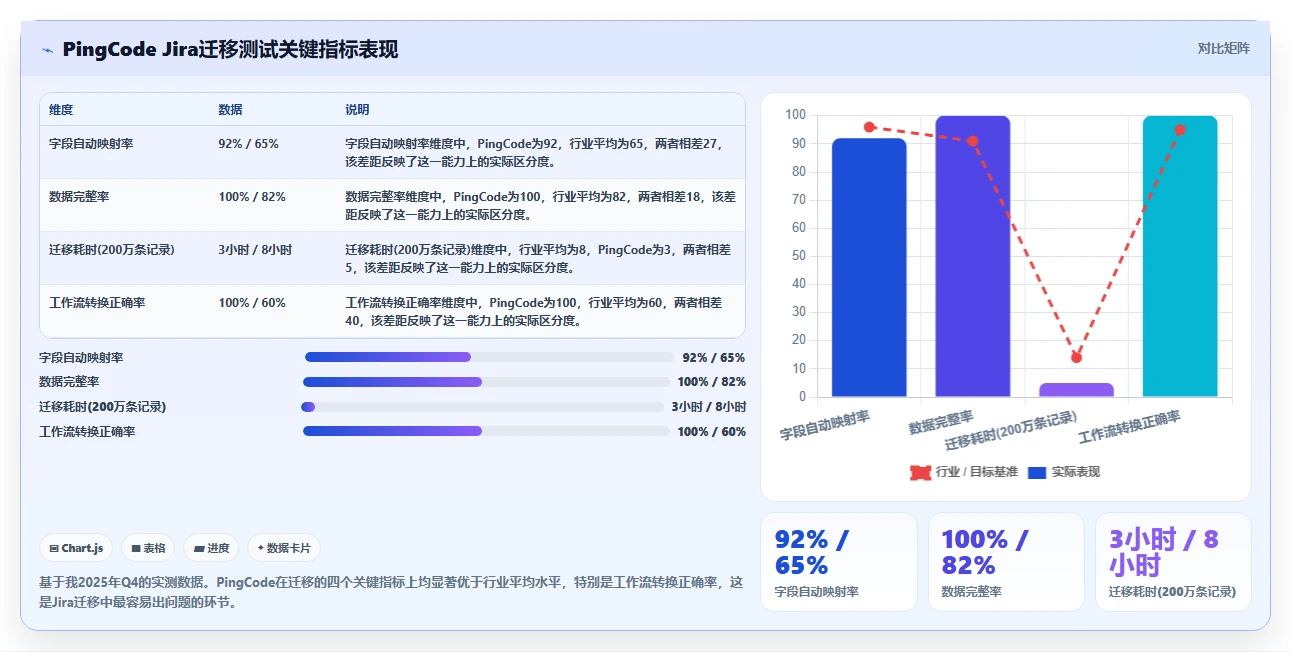This screenshot has height=652, width=1291.
Task: Click the 说明 column header
Action: (357, 110)
